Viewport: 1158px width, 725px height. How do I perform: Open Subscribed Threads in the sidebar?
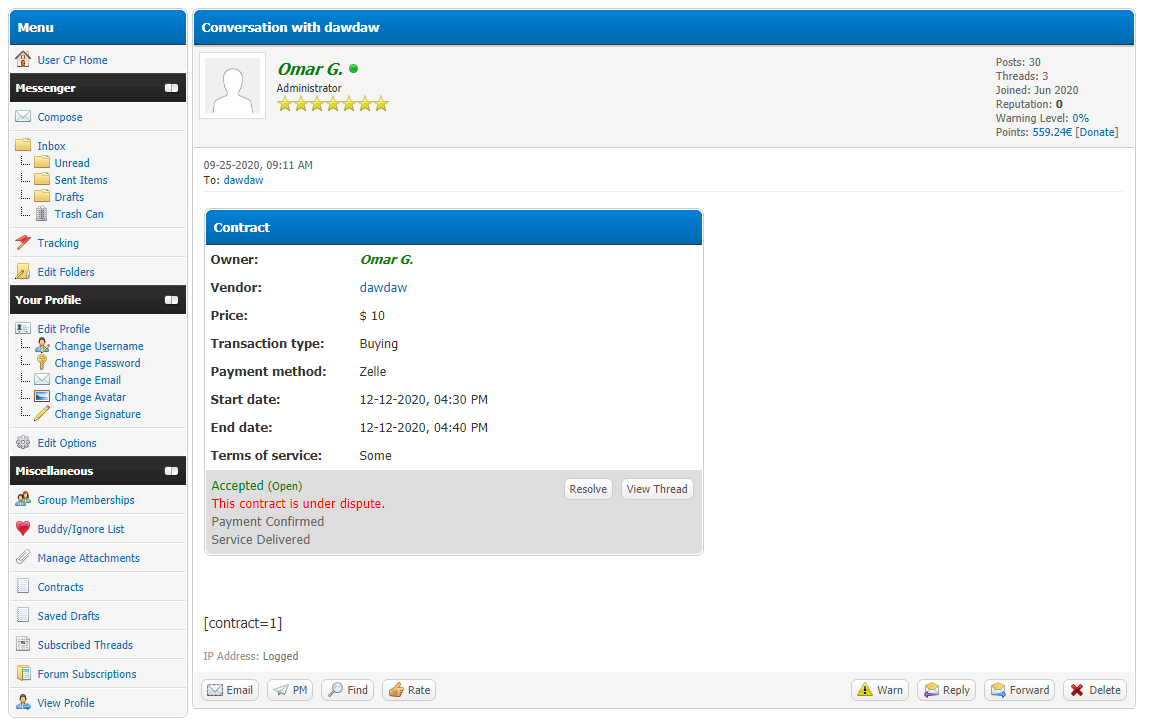pyautogui.click(x=85, y=645)
